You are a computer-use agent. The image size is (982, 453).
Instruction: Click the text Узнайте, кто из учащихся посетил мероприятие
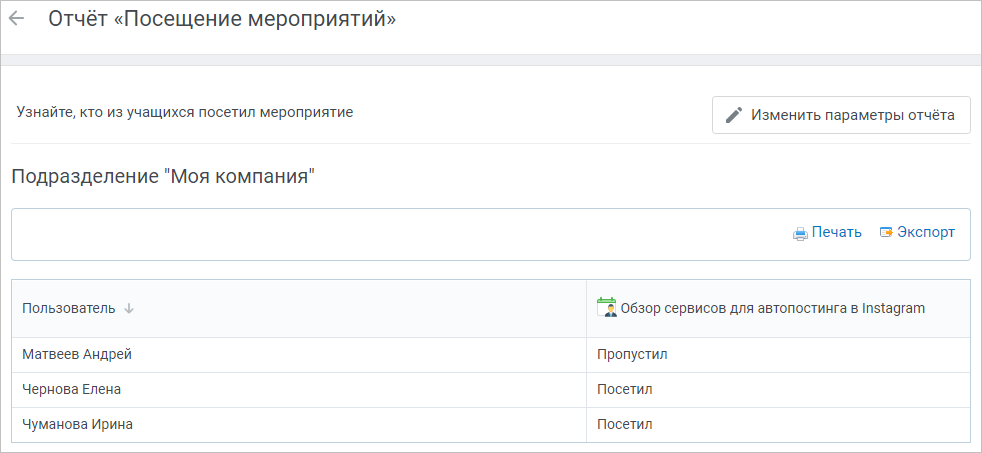click(x=185, y=113)
